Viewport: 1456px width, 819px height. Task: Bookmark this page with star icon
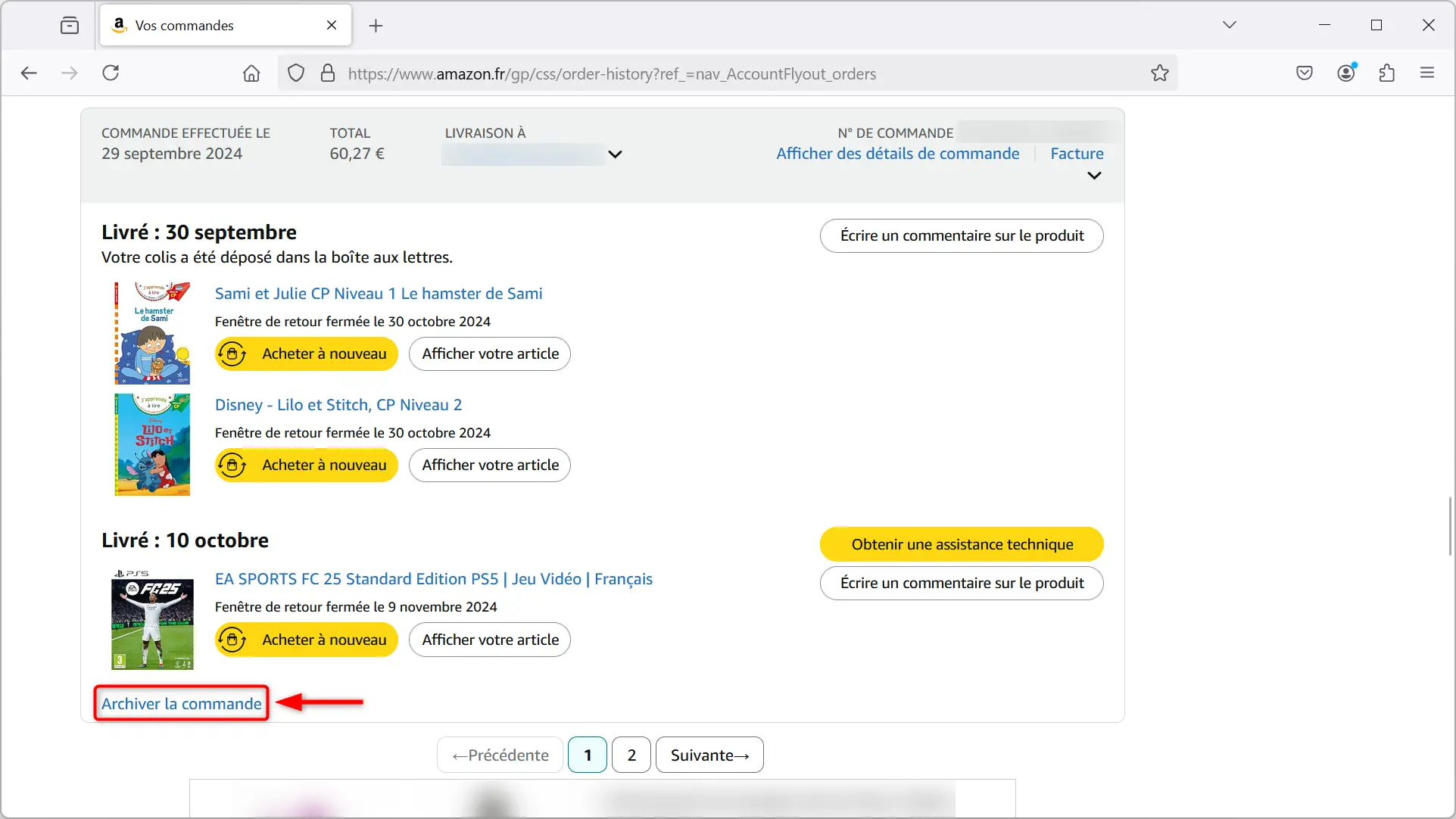click(1160, 73)
